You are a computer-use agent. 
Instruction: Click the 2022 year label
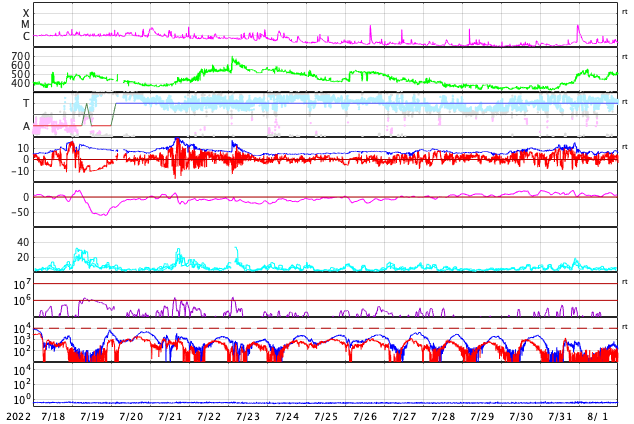click(x=17, y=416)
